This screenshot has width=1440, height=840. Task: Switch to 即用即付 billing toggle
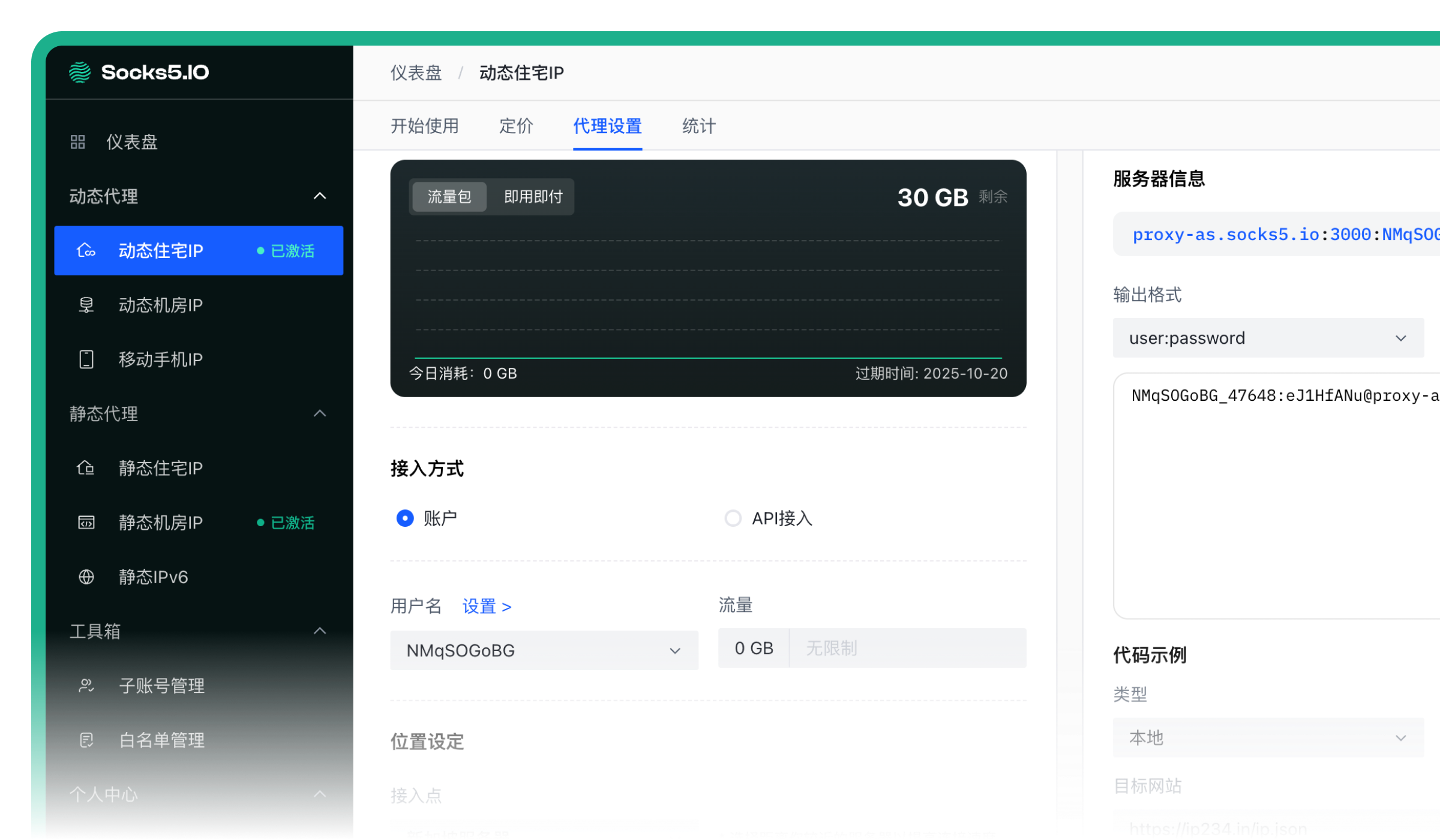point(533,197)
